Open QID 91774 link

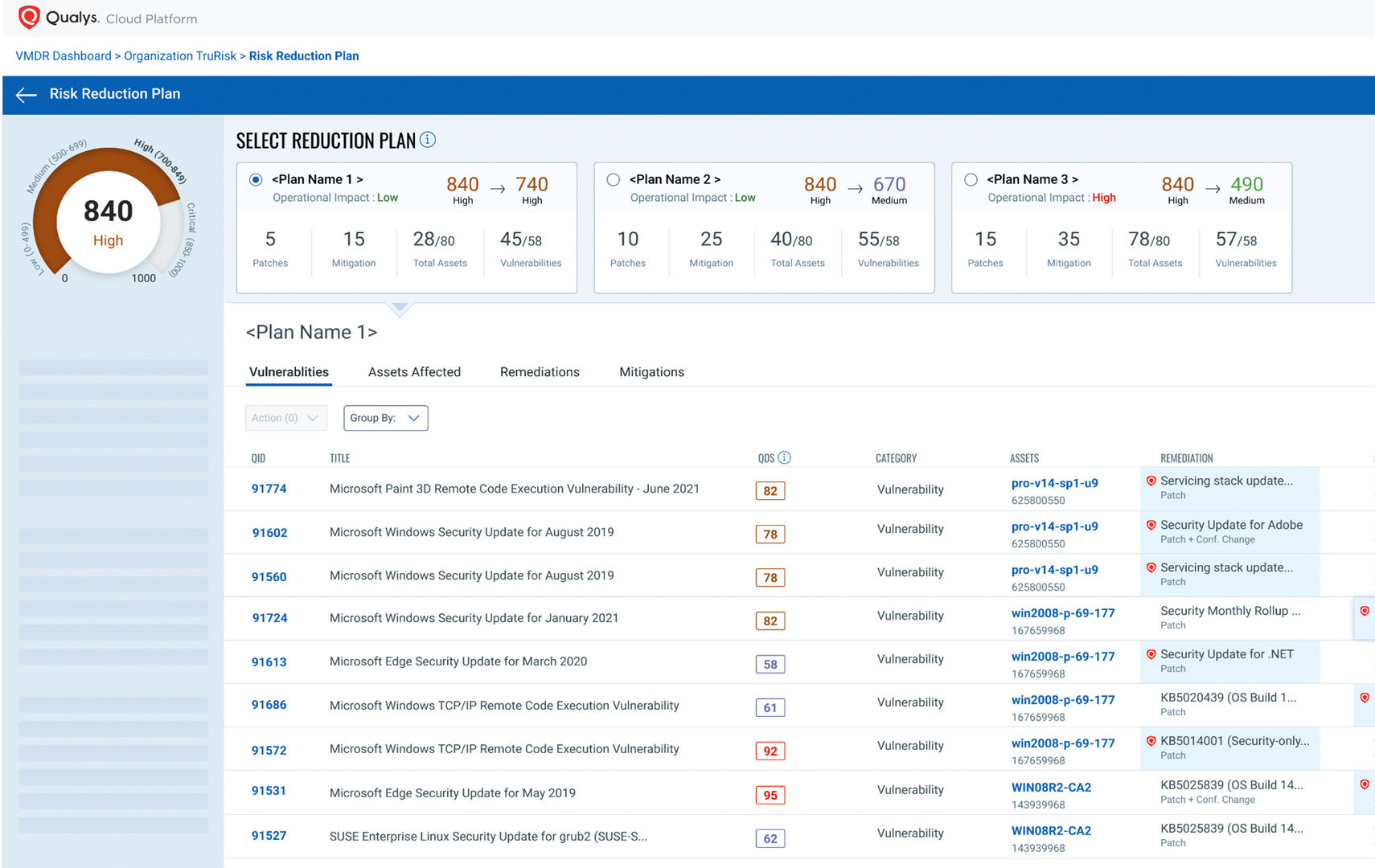tap(269, 489)
